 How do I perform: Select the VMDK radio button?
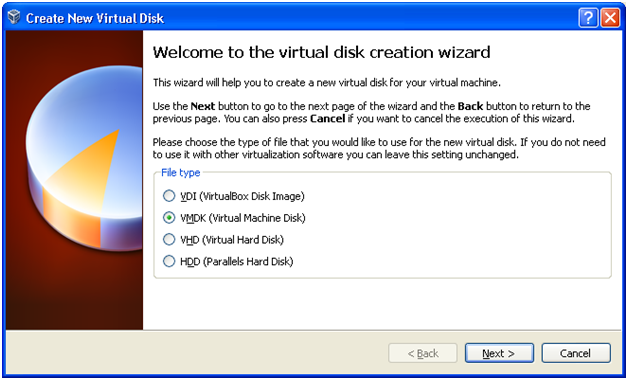tap(169, 217)
